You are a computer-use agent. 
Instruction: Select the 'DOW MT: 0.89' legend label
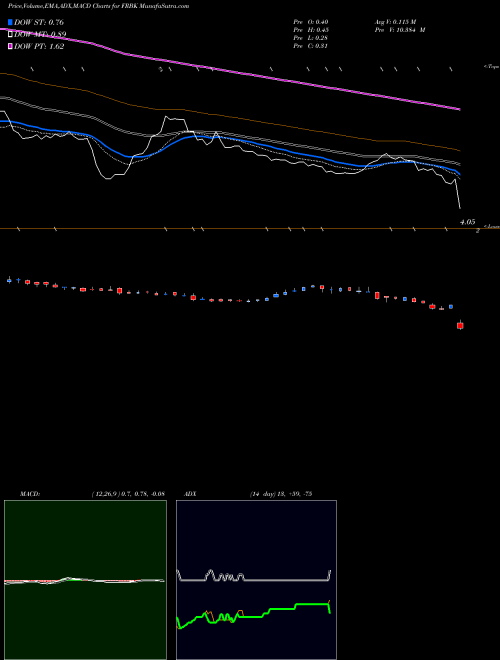tap(40, 34)
